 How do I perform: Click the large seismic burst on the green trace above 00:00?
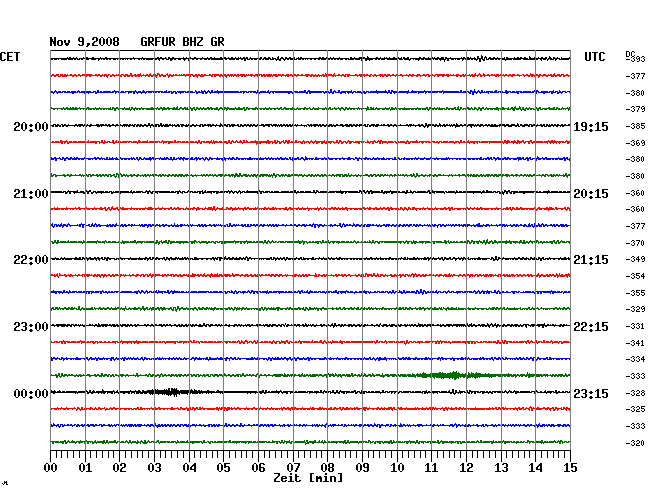454,375
